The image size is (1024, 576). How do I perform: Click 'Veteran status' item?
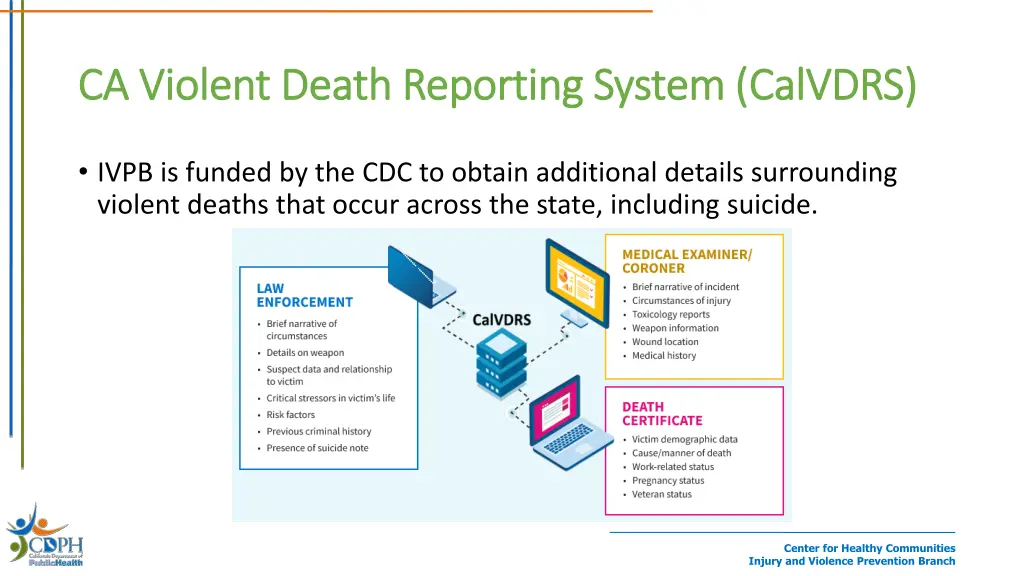click(662, 494)
